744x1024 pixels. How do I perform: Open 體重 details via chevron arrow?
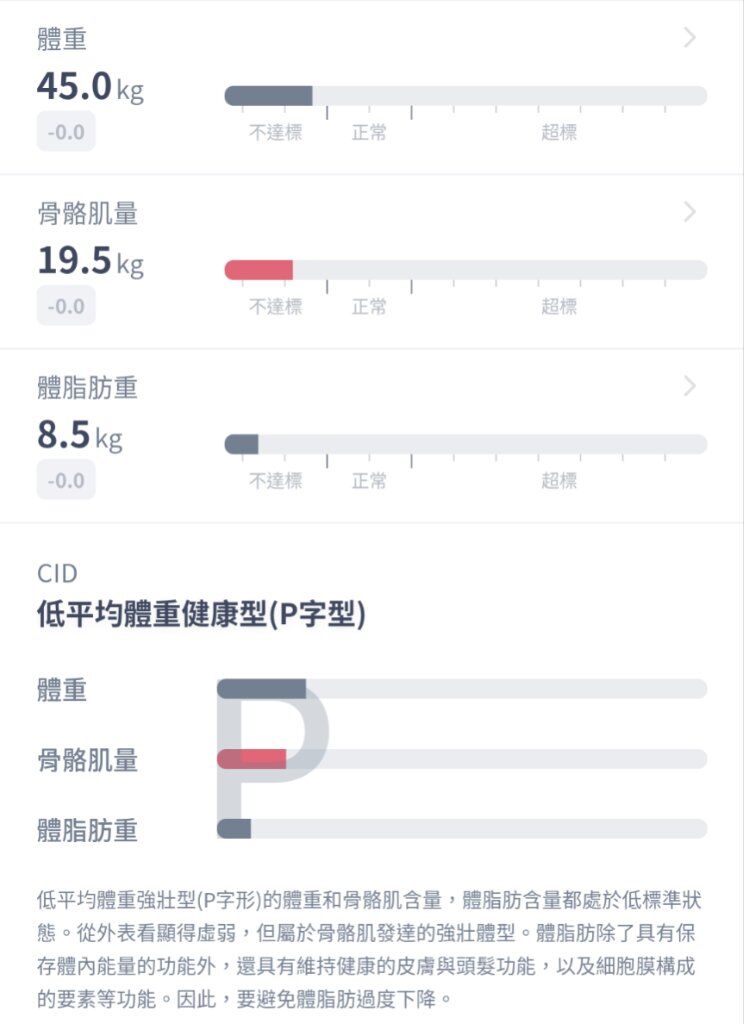[x=690, y=38]
